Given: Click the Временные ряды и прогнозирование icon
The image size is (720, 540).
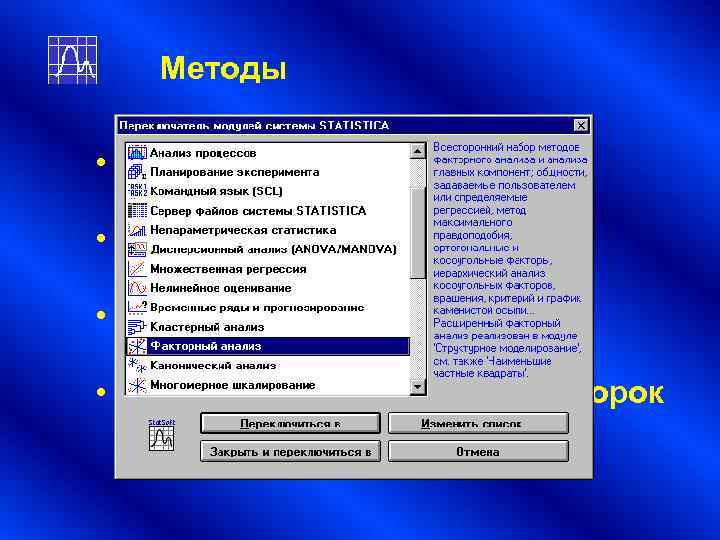Looking at the screenshot, I should tap(137, 307).
